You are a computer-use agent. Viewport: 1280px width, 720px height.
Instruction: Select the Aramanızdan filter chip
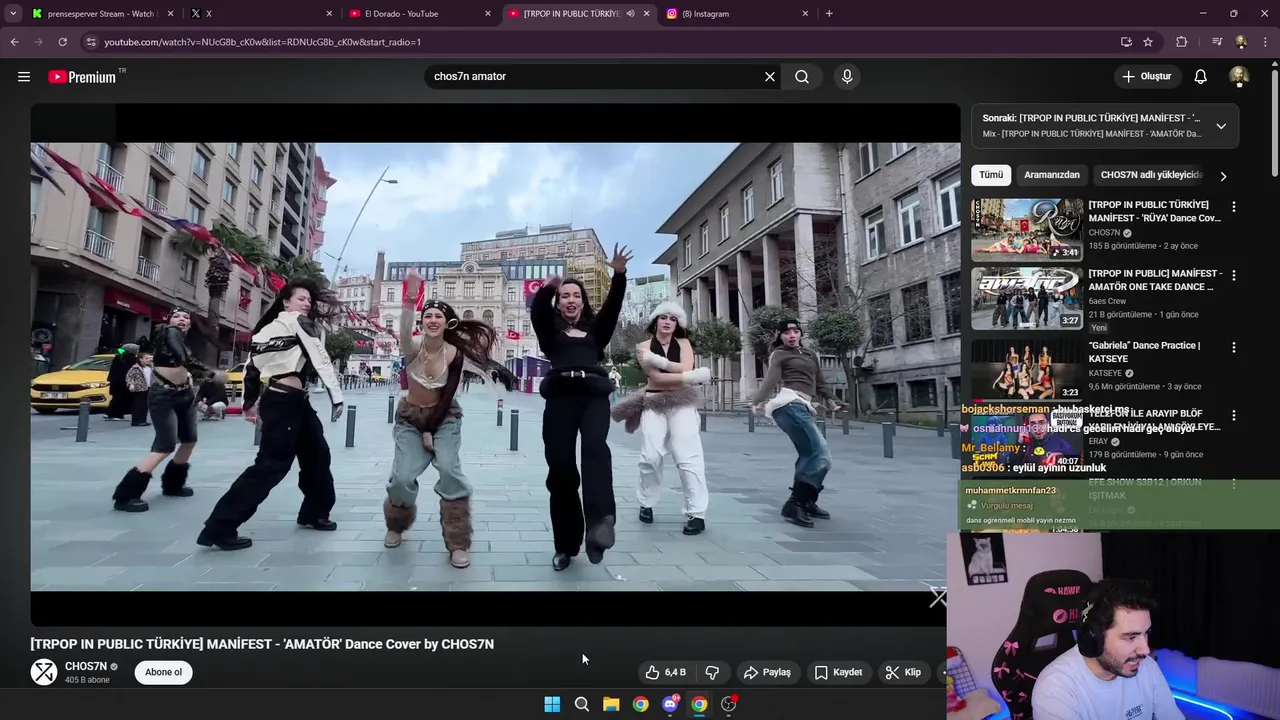(x=1052, y=175)
